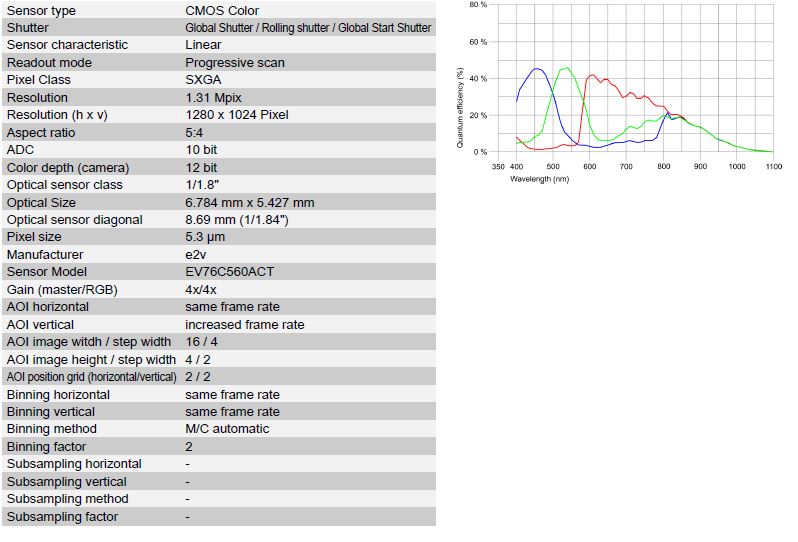Viewport: 798px width, 542px height.
Task: Click the '4x/4x' gain value
Action: coord(201,290)
